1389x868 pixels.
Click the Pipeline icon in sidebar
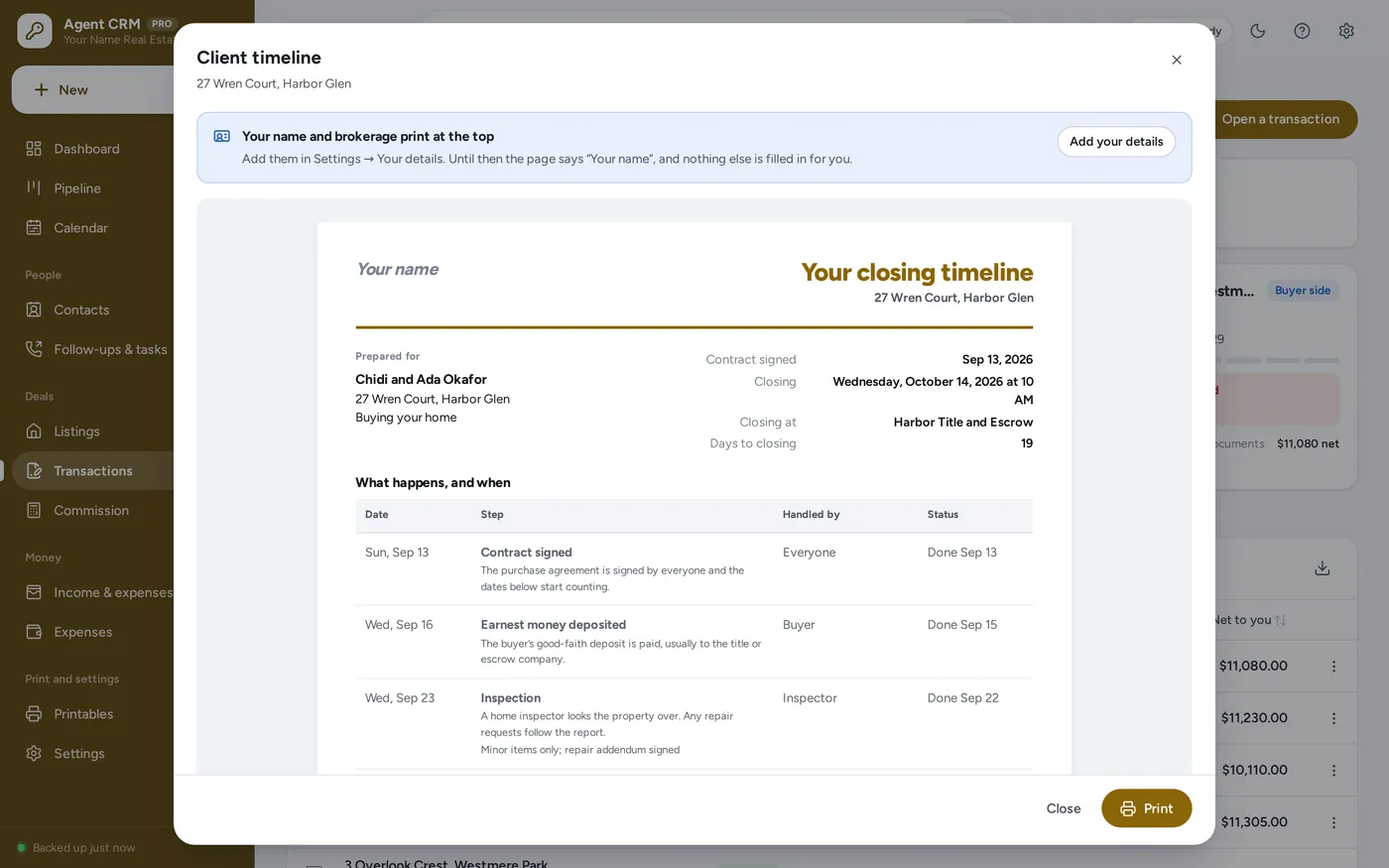pyautogui.click(x=34, y=188)
